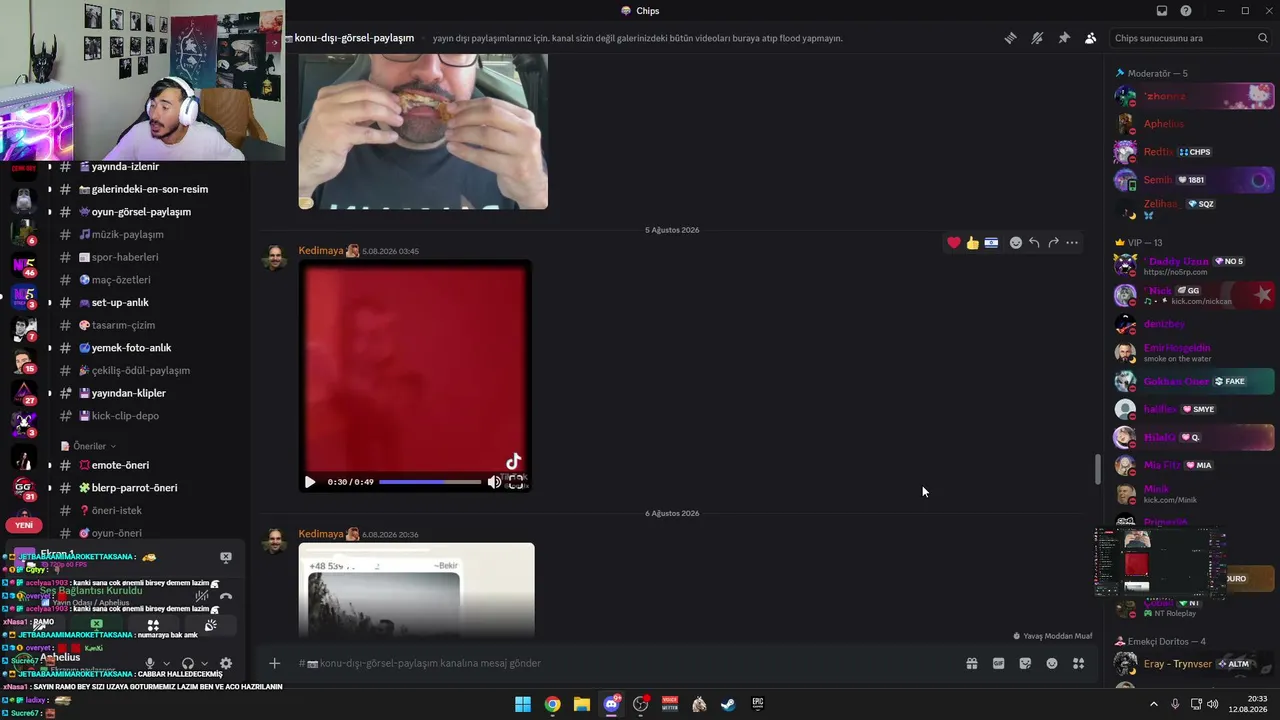Open Kedimaya's profile from 6.08.2026 message
Image resolution: width=1280 pixels, height=720 pixels.
(321, 534)
